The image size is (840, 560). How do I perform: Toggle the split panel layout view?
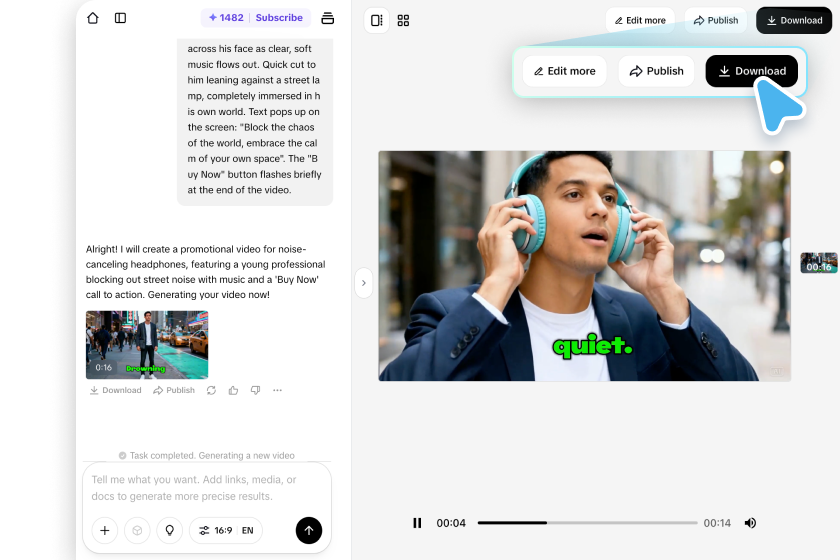[377, 20]
